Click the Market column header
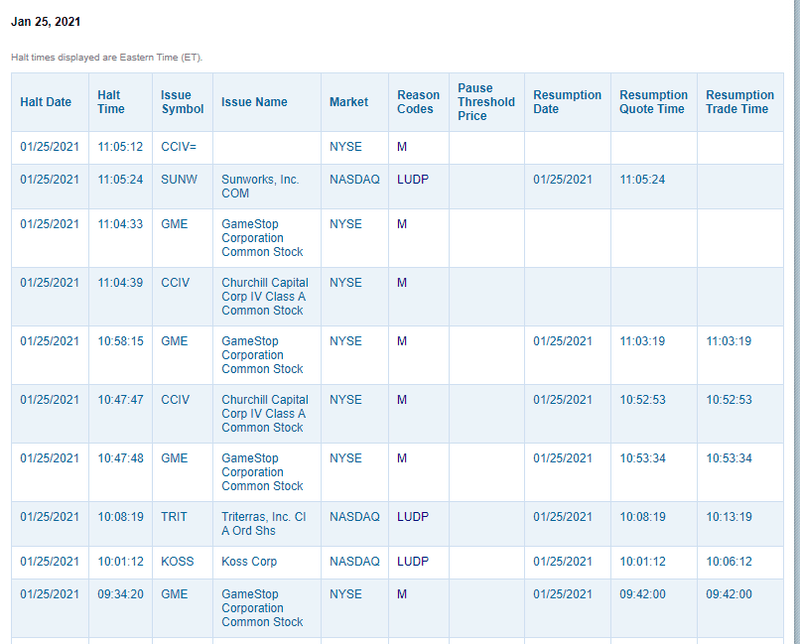This screenshot has height=644, width=800. point(349,102)
